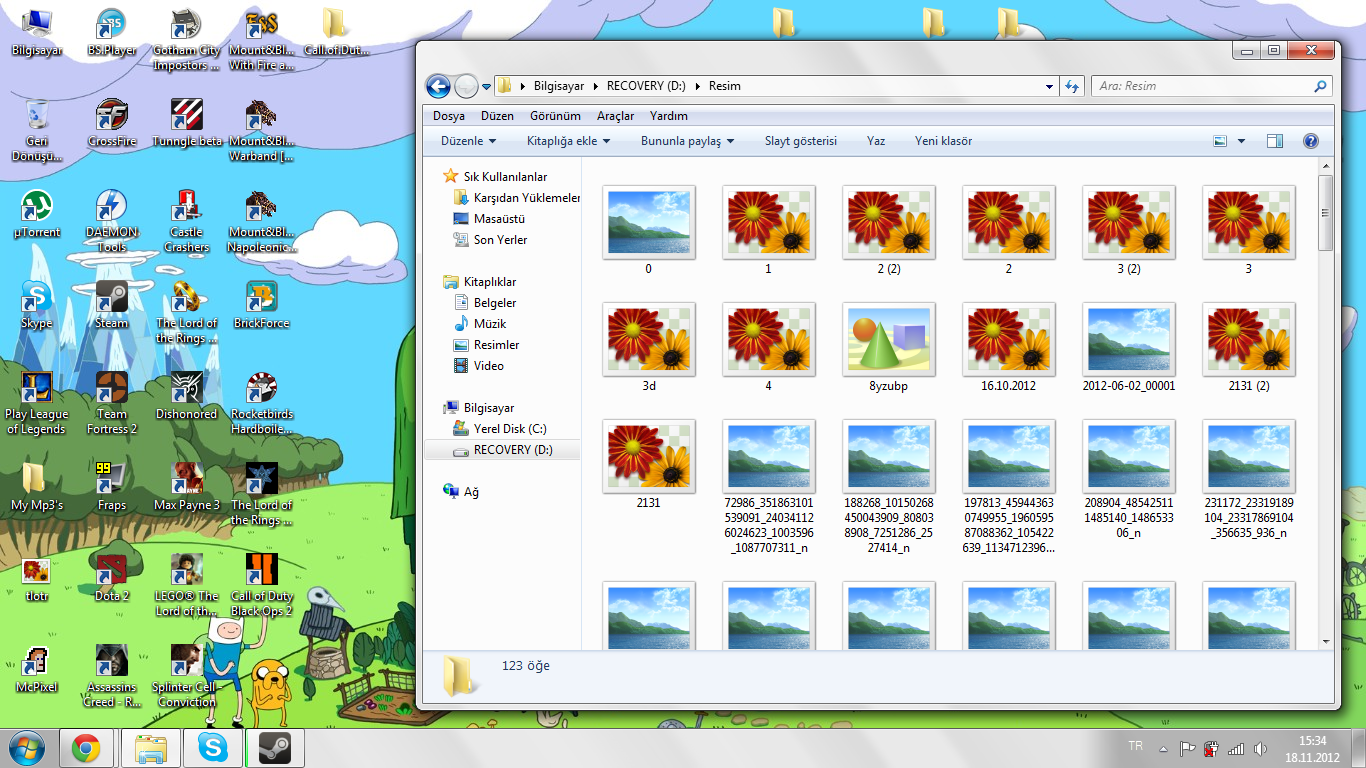
Task: Open the volume icon in system tray
Action: point(1259,748)
